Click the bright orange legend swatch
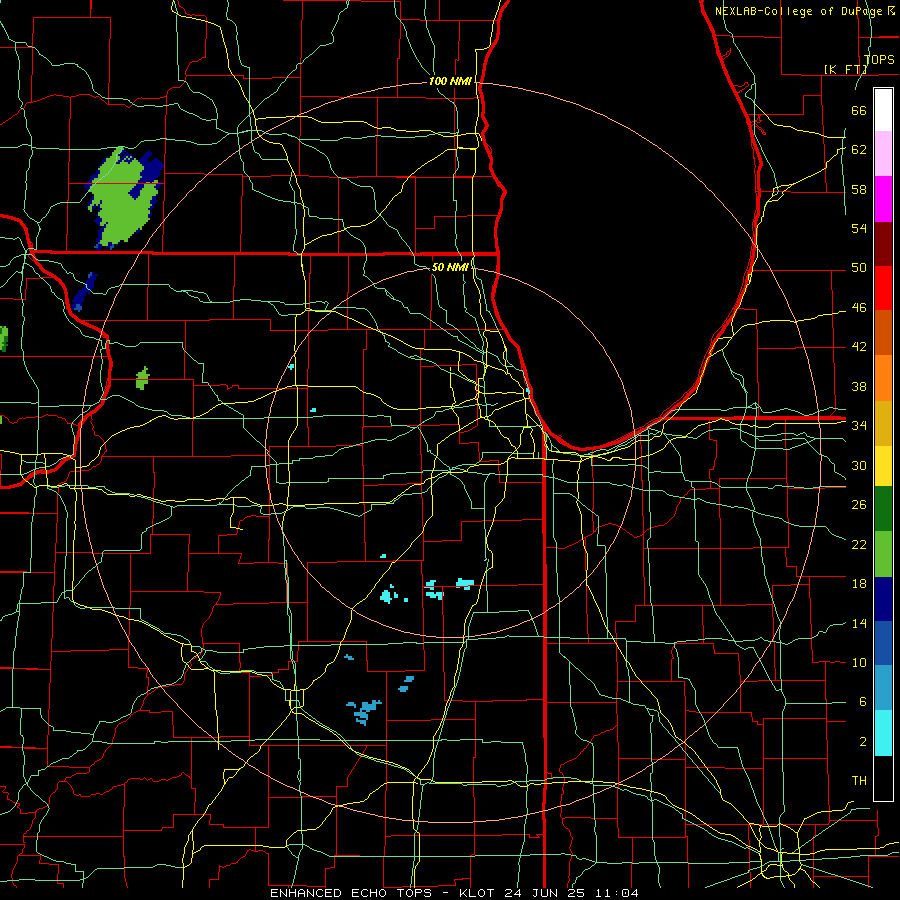The image size is (900, 900). tap(883, 378)
